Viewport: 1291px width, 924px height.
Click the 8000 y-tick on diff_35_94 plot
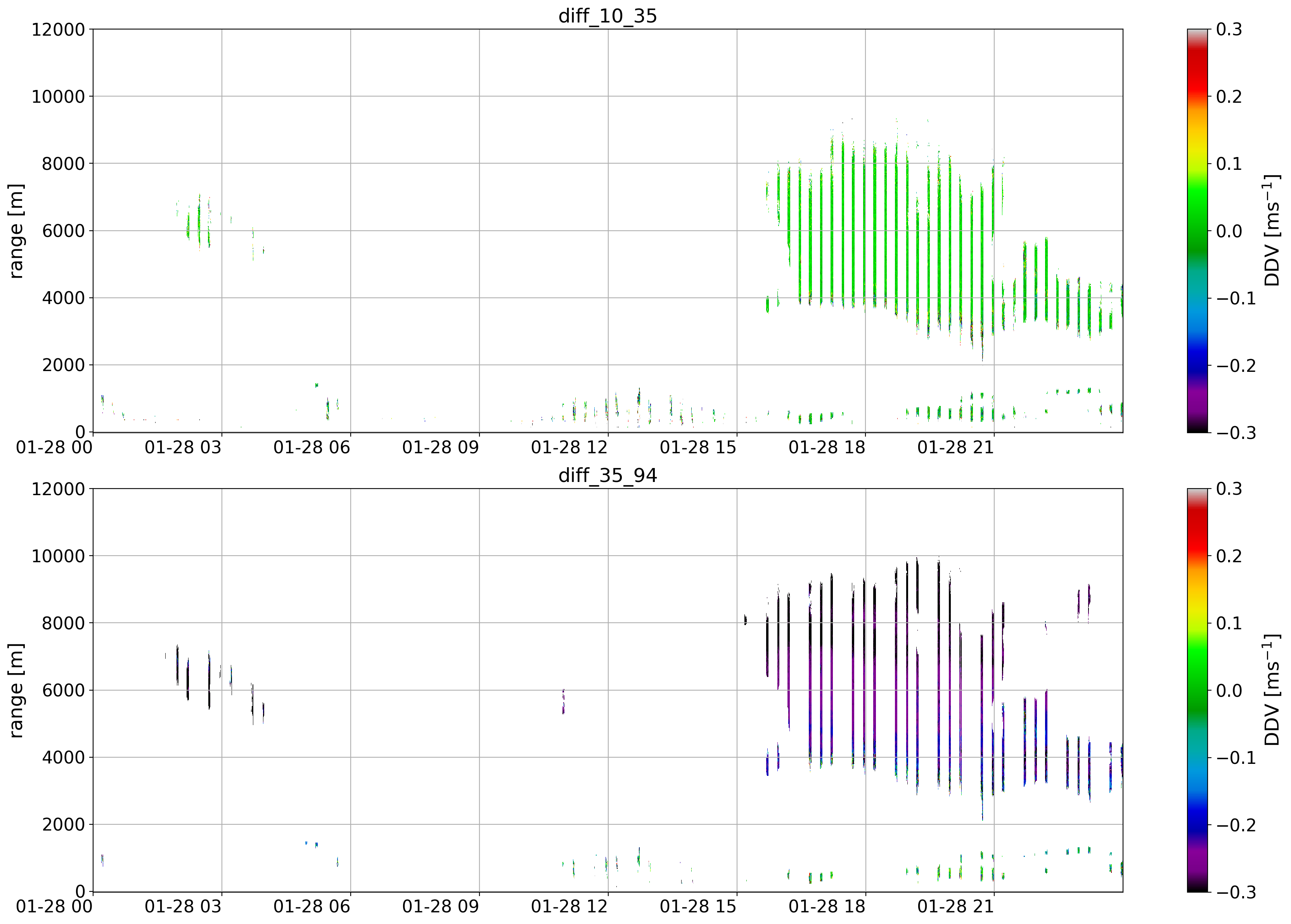pyautogui.click(x=63, y=623)
